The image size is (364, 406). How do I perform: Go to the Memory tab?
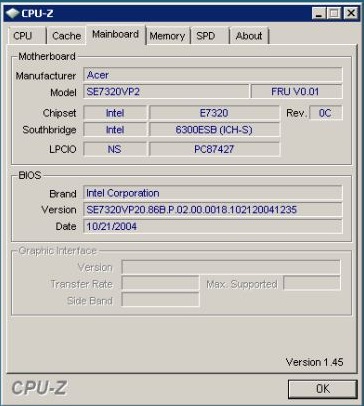(x=167, y=36)
